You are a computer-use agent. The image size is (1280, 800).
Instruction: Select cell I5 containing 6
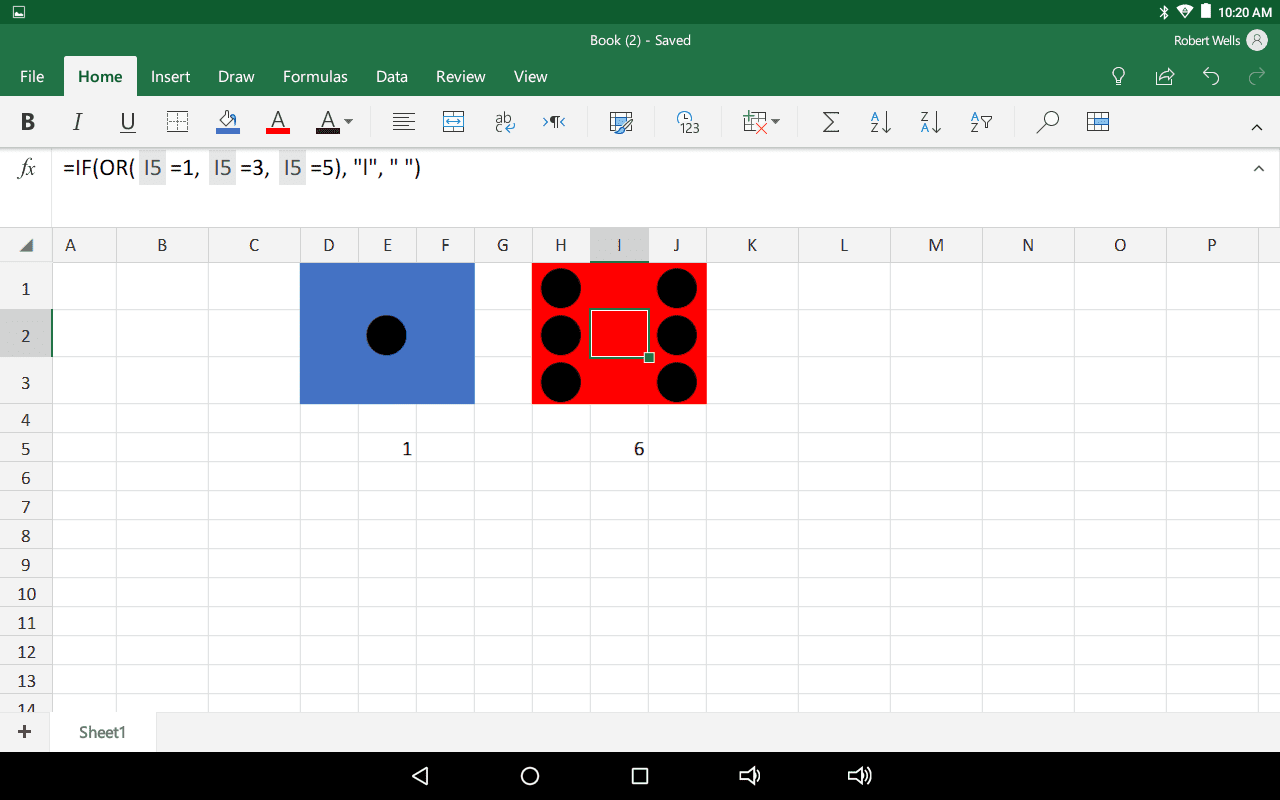point(619,449)
